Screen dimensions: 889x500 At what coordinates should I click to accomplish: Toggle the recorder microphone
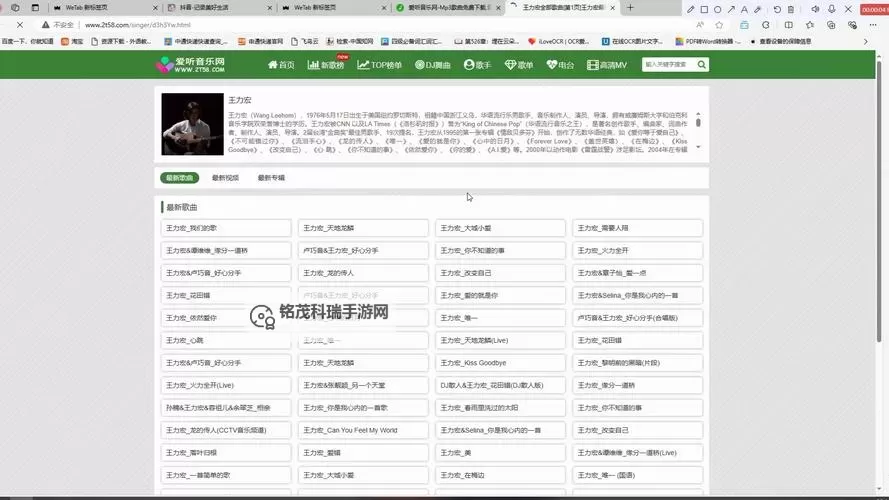[x=831, y=9]
